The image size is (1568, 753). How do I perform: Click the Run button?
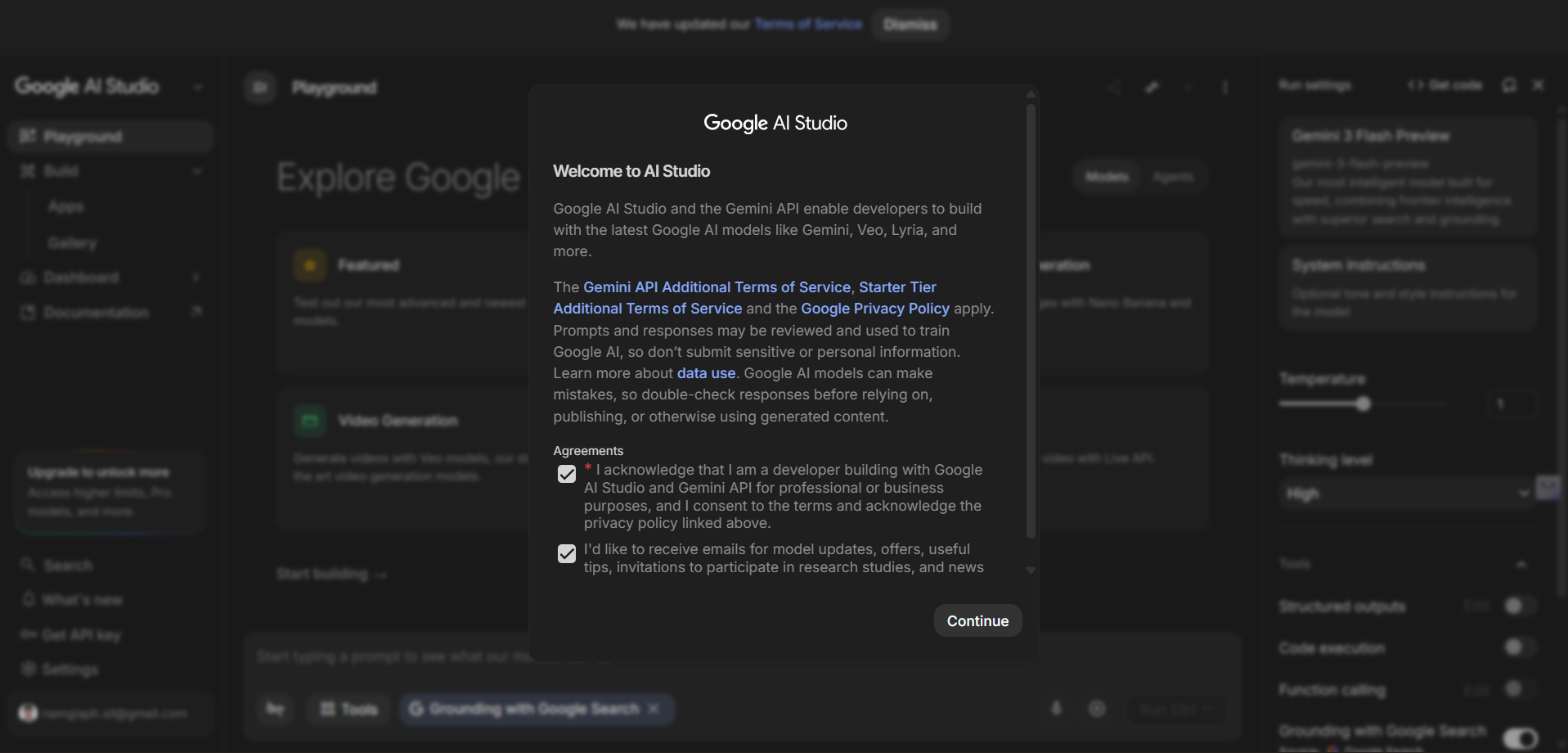click(x=1177, y=709)
